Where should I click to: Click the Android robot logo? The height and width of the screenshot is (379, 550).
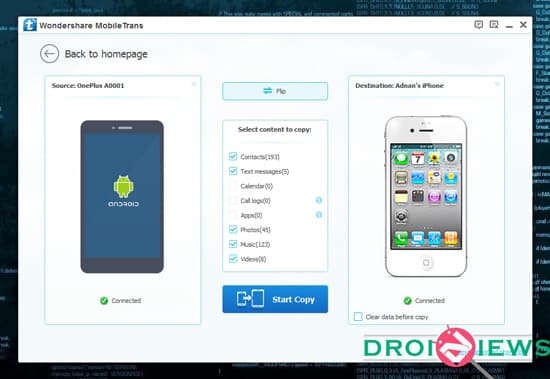click(x=123, y=187)
